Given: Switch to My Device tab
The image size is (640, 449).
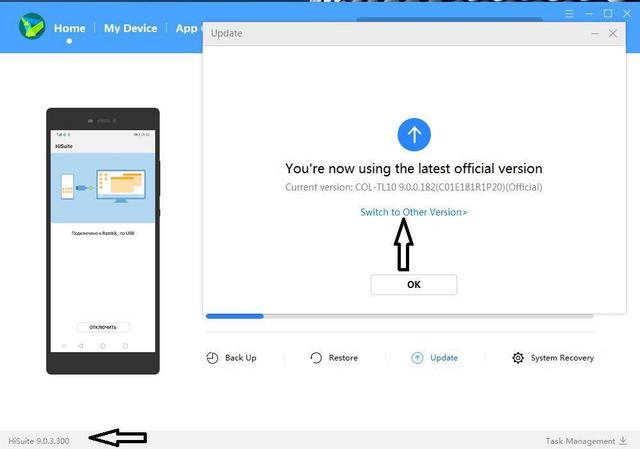Looking at the screenshot, I should (131, 28).
